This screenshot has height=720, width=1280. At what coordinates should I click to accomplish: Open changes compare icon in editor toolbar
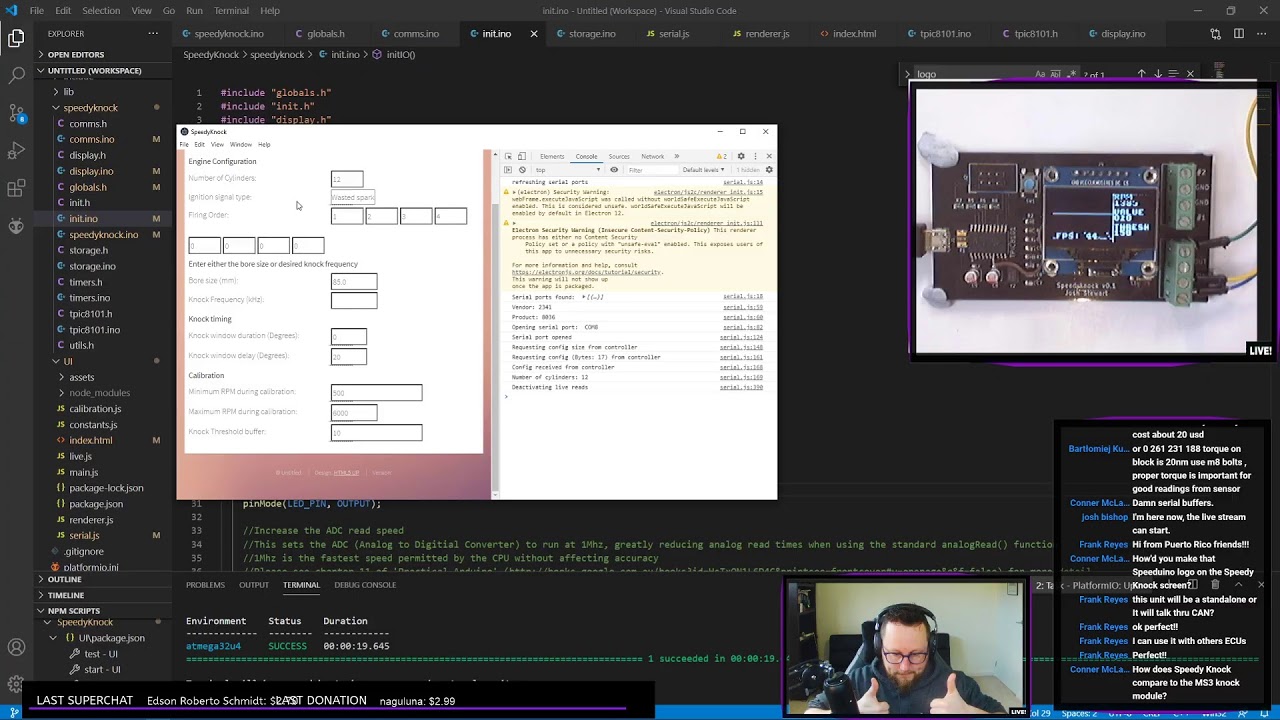click(x=1215, y=34)
